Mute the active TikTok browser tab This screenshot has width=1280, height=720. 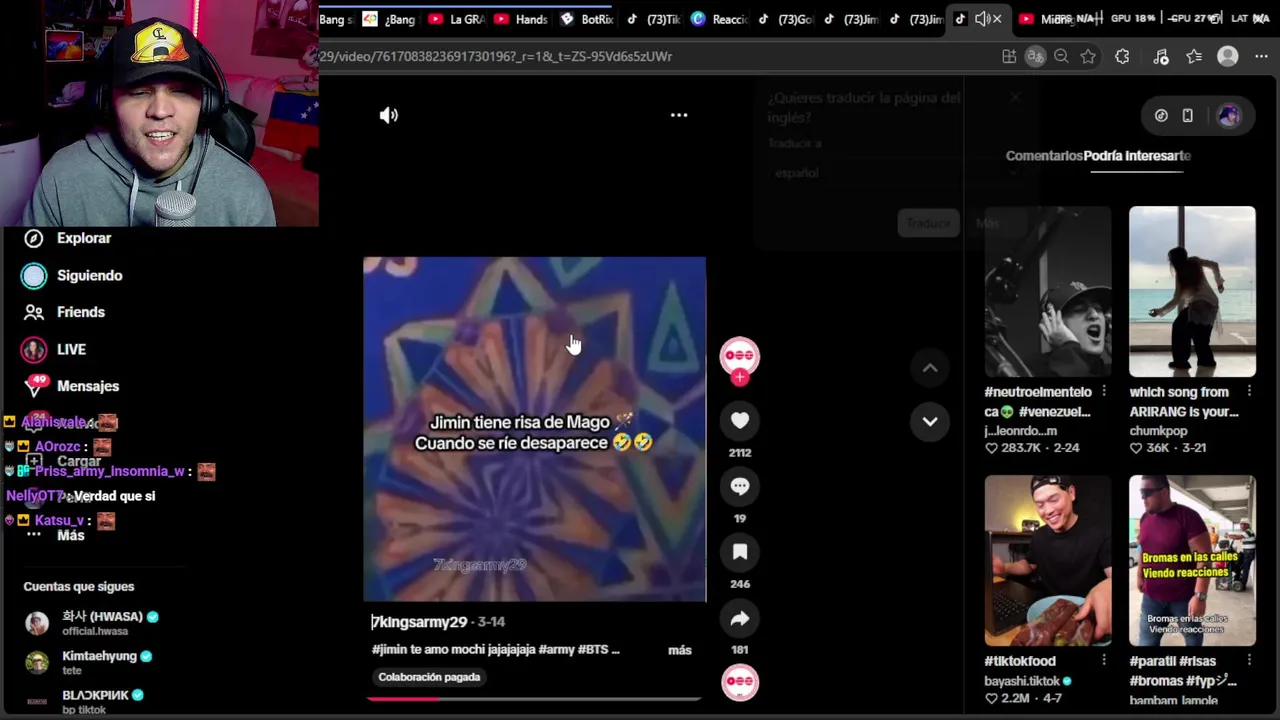click(982, 19)
